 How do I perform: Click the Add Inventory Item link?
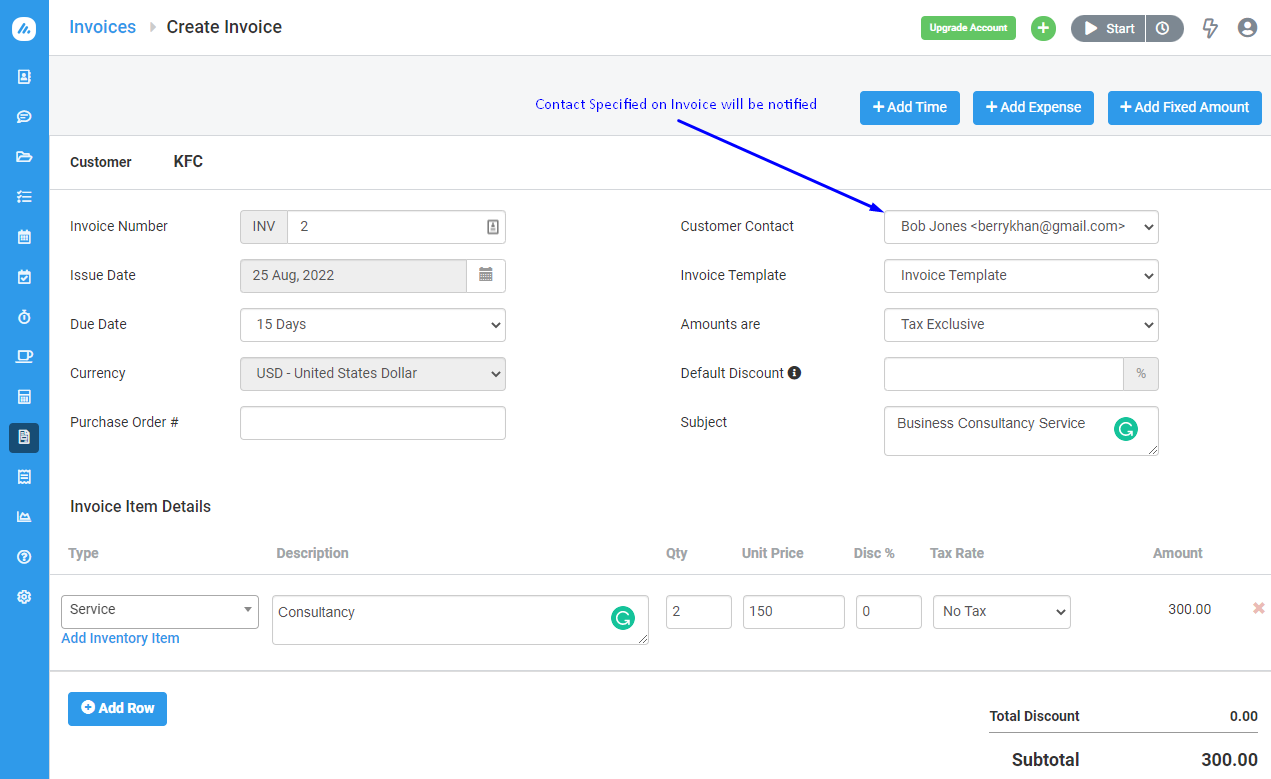(x=120, y=638)
